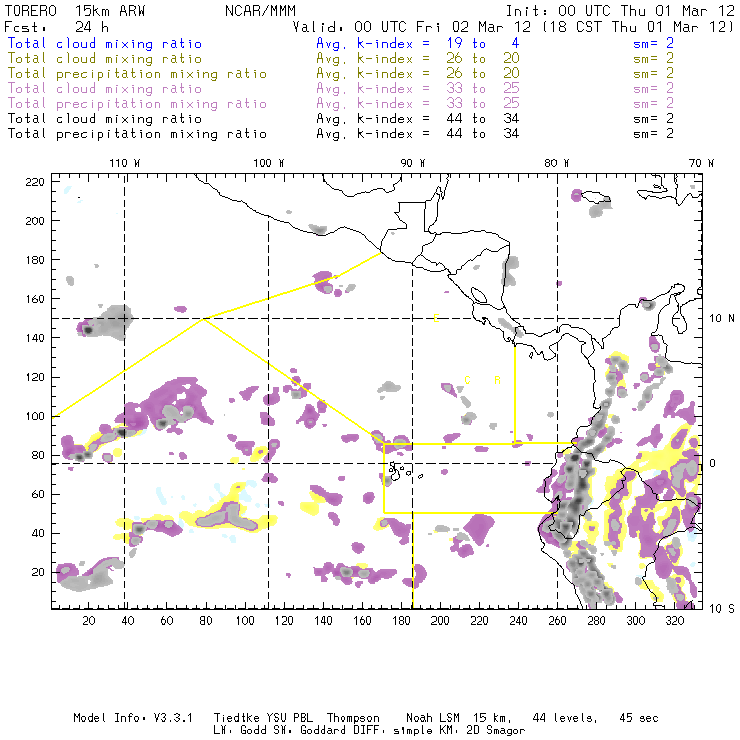Click the 'TORERO 15km ARW' title text
This screenshot has height=740, width=740.
75,11
